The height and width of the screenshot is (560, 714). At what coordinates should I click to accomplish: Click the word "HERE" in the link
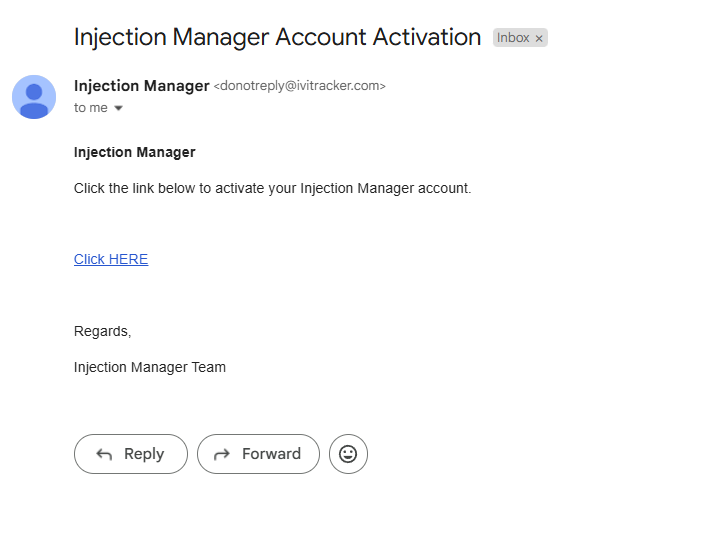[x=128, y=259]
